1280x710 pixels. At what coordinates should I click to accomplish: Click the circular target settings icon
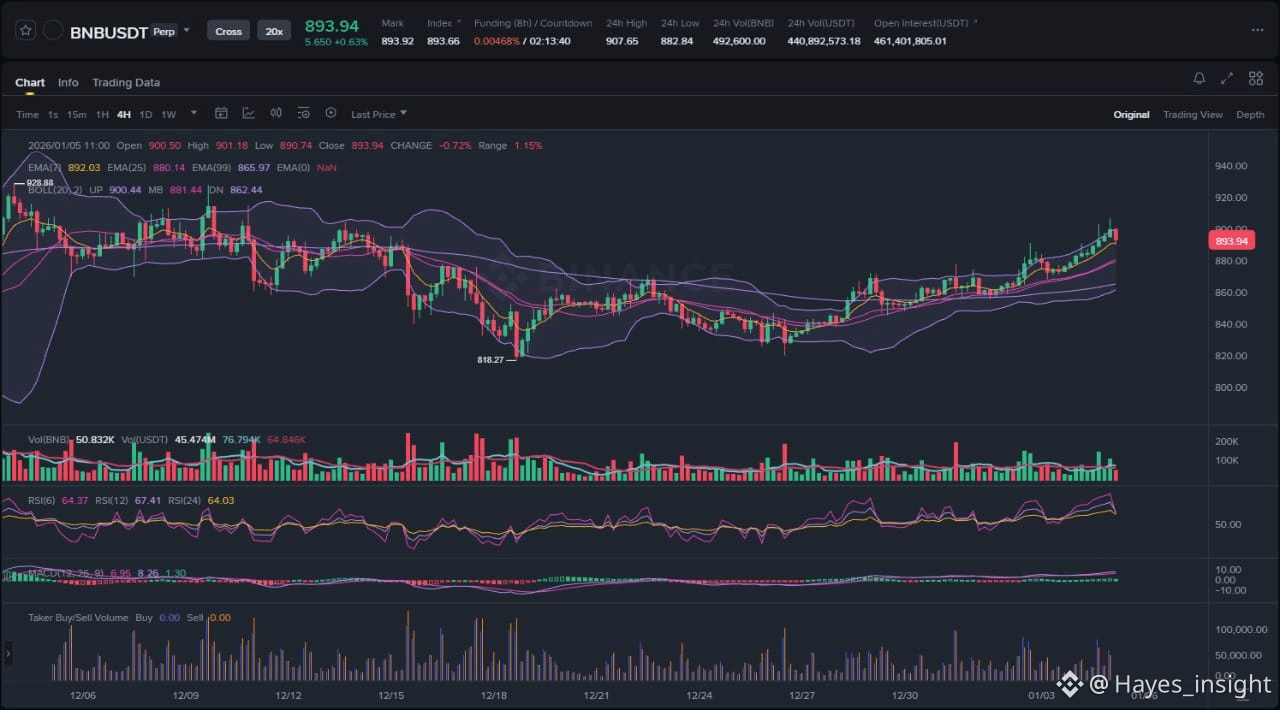coord(331,114)
